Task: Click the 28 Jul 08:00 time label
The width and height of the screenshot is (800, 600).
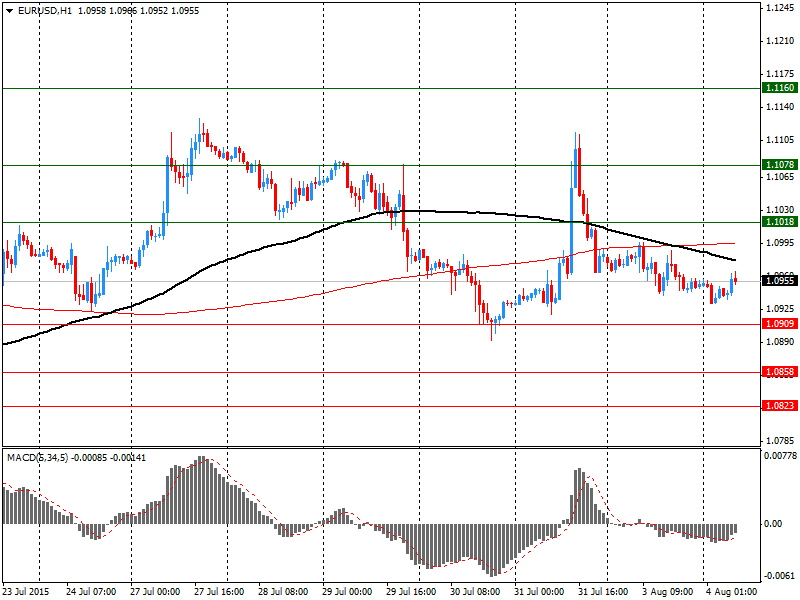Action: (283, 592)
